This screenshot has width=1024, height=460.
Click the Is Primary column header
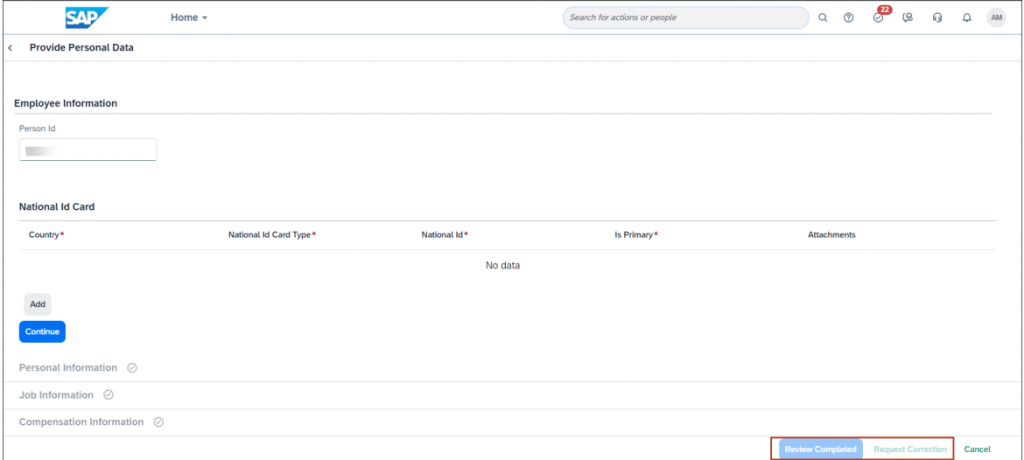pyautogui.click(x=635, y=235)
